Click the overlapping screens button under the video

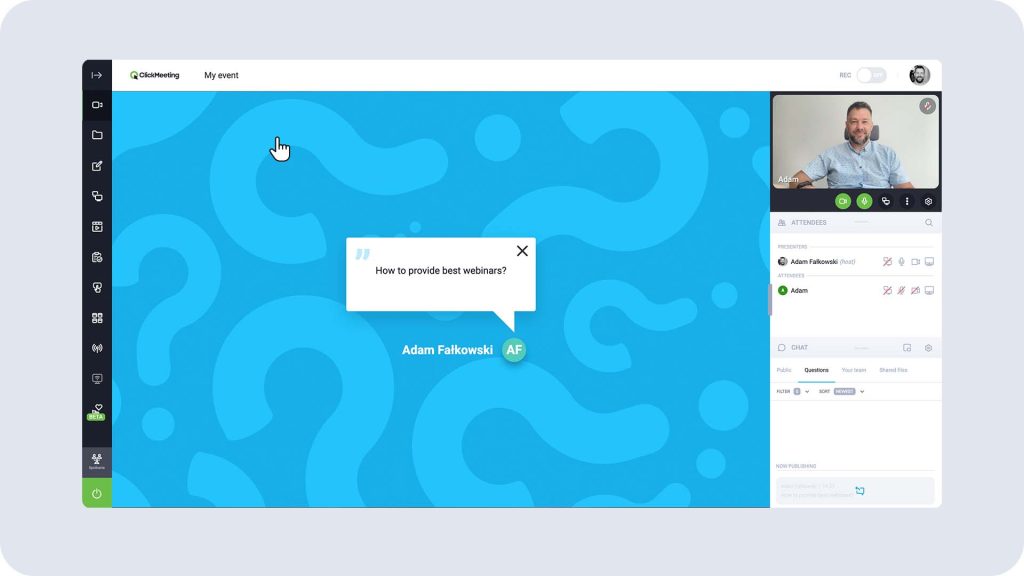[886, 202]
